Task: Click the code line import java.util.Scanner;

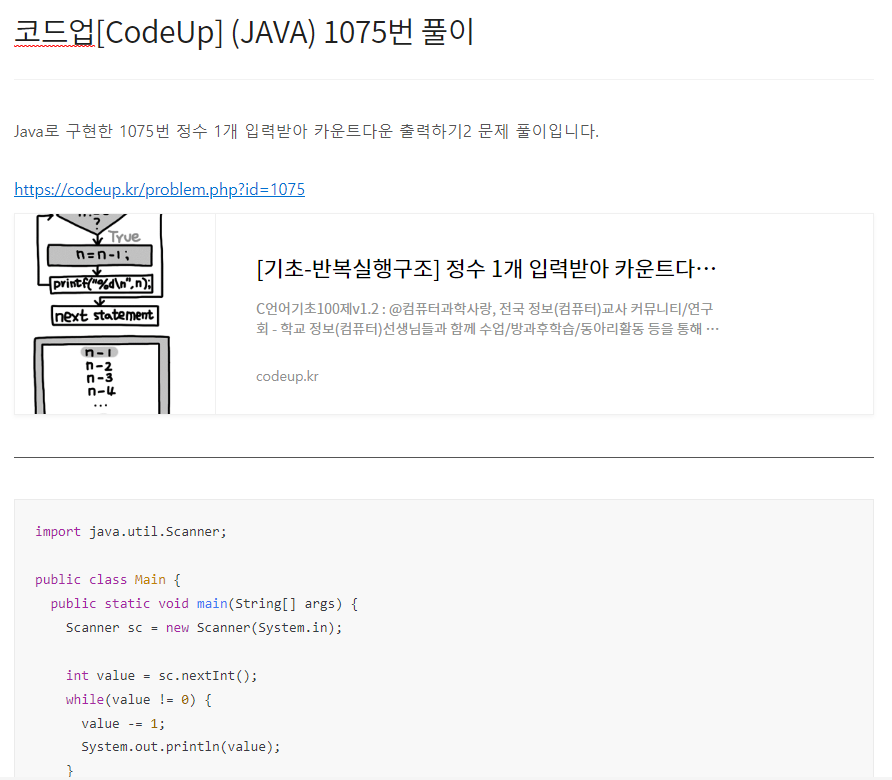Action: [x=131, y=531]
